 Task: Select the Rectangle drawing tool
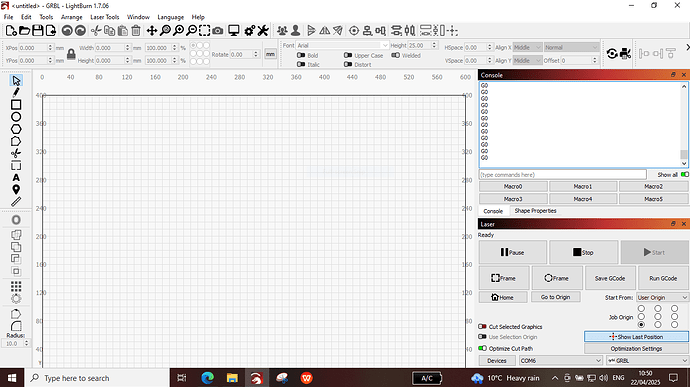[x=16, y=105]
